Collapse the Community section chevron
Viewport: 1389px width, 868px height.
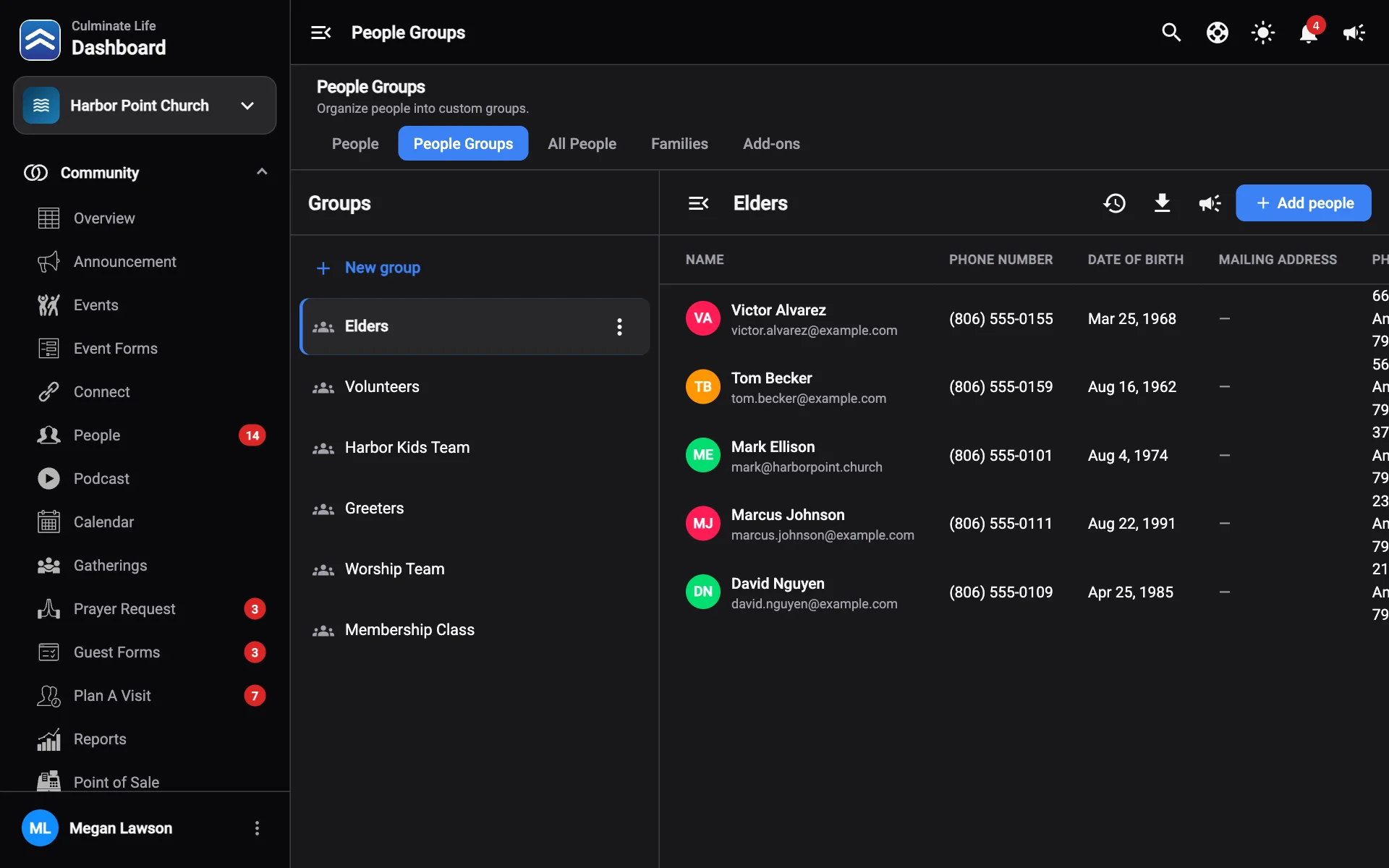(x=262, y=172)
